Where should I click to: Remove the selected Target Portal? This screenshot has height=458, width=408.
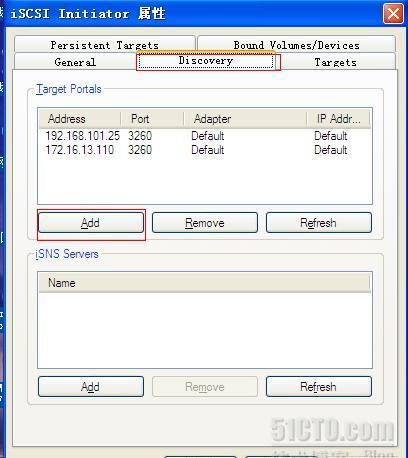(x=205, y=223)
